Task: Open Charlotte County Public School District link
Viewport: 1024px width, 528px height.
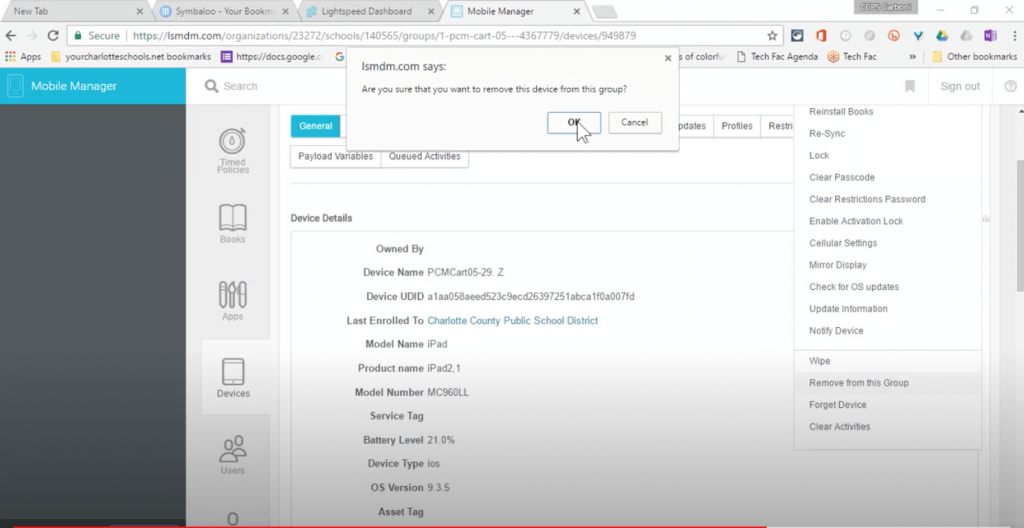Action: pyautogui.click(x=513, y=320)
